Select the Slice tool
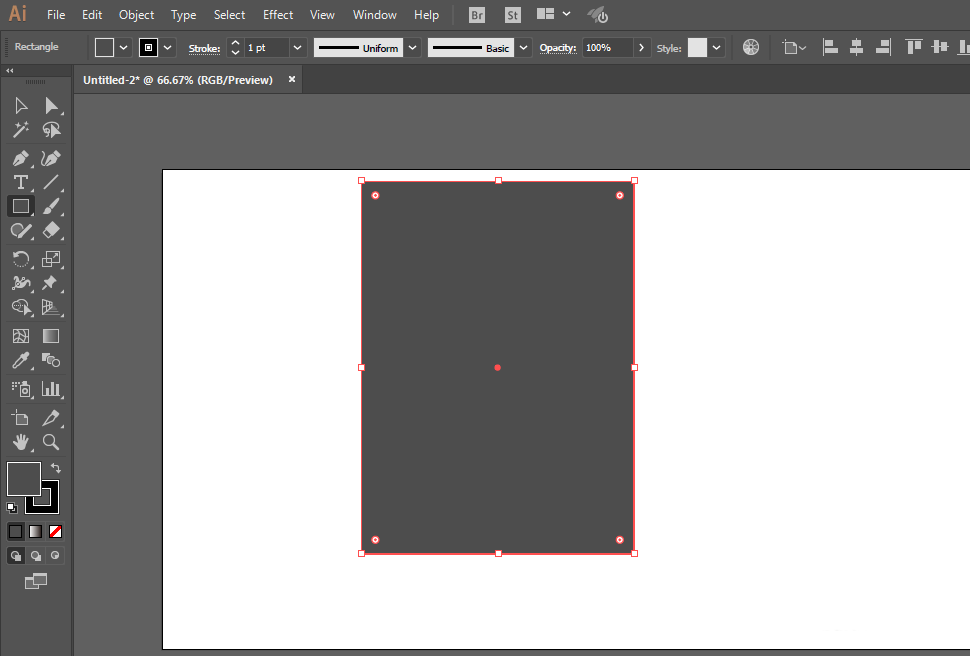 51,418
